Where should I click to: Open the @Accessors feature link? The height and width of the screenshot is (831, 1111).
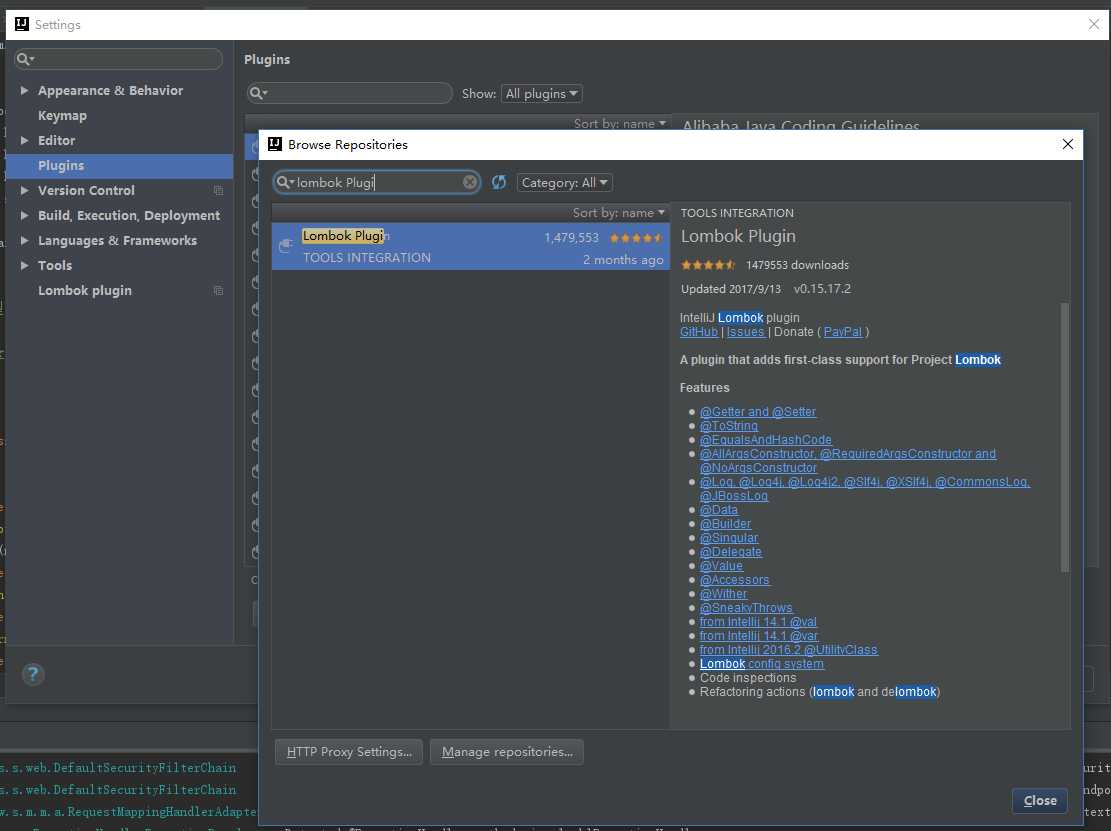[x=734, y=580]
